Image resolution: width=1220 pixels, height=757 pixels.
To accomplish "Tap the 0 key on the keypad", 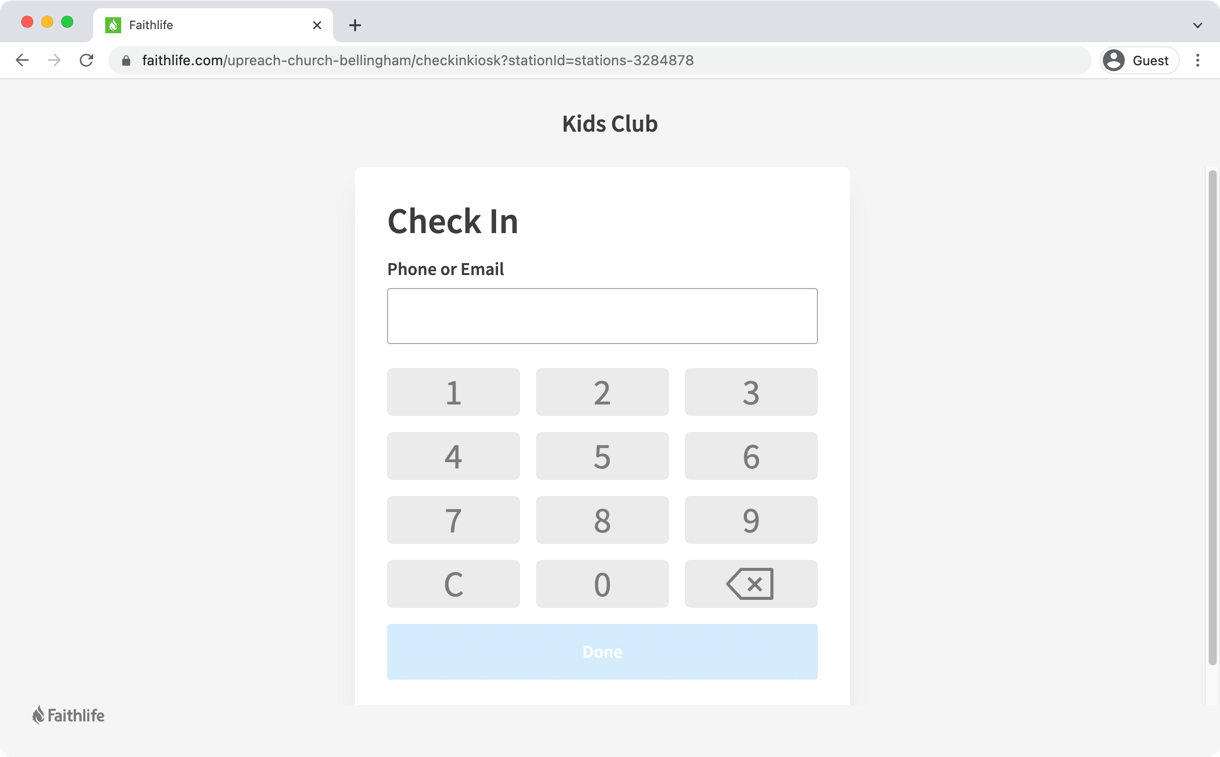I will pyautogui.click(x=602, y=584).
